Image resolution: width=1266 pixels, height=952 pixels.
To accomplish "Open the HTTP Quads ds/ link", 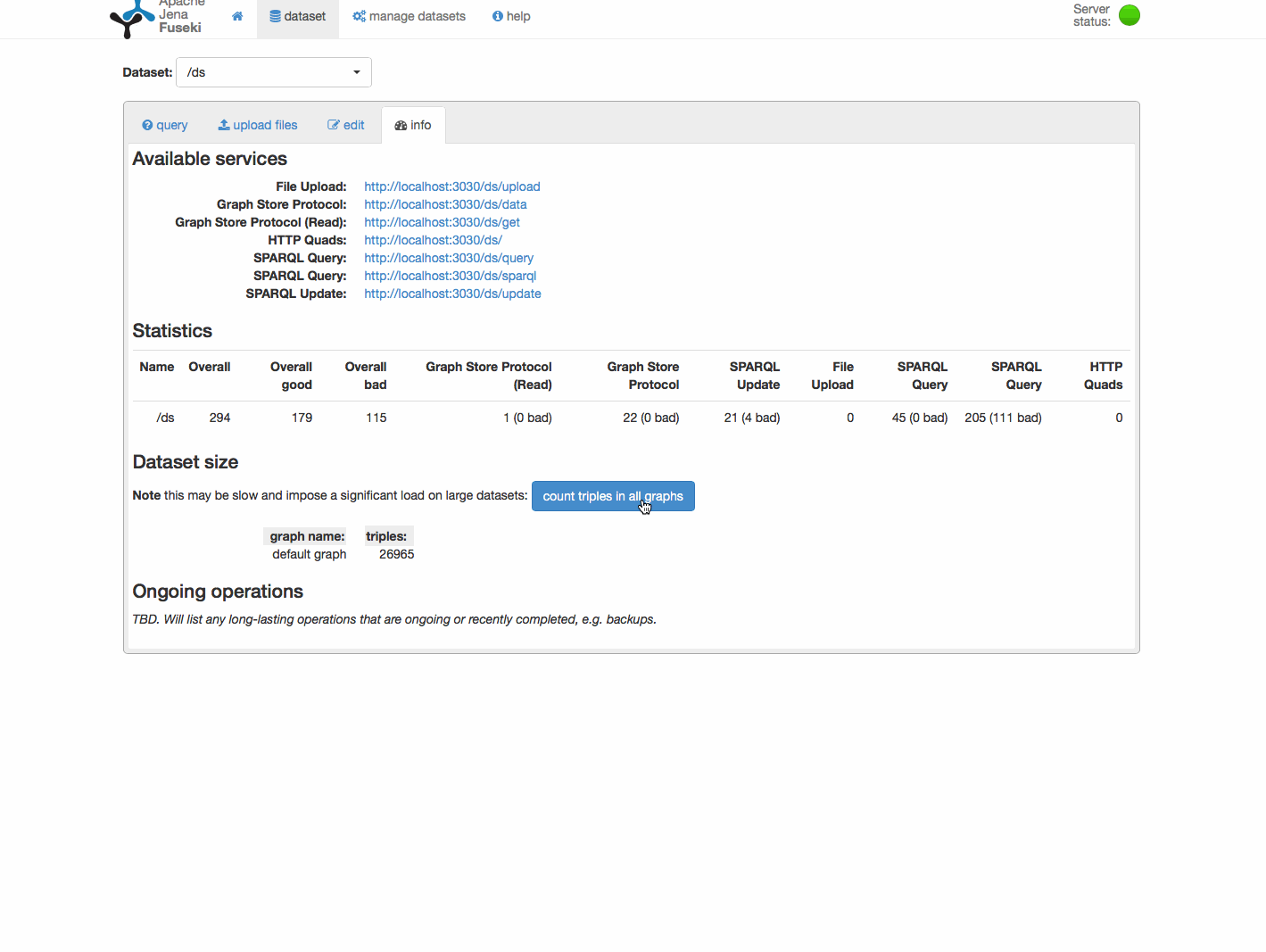I will (x=433, y=240).
